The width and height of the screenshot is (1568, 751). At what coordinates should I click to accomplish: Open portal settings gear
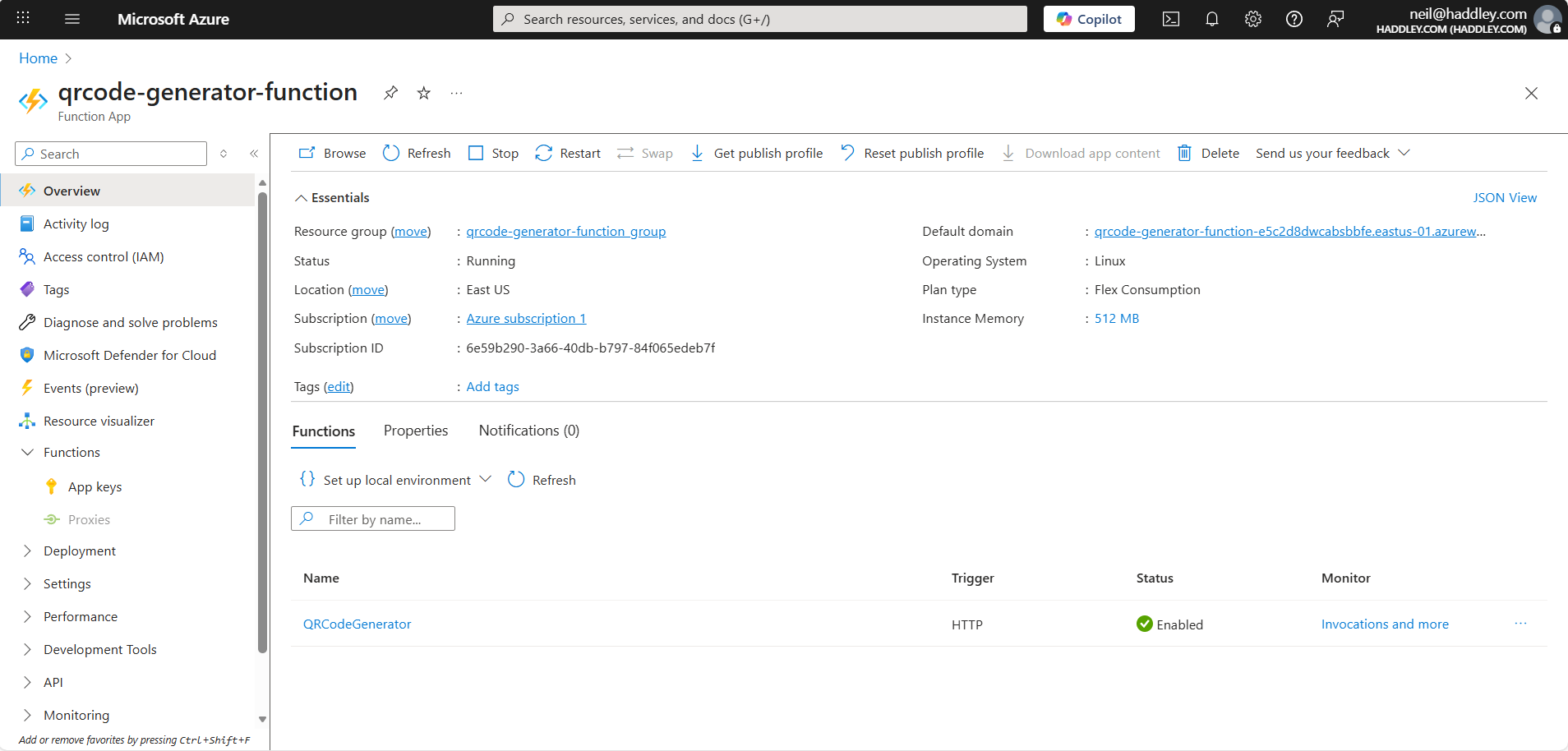tap(1253, 19)
